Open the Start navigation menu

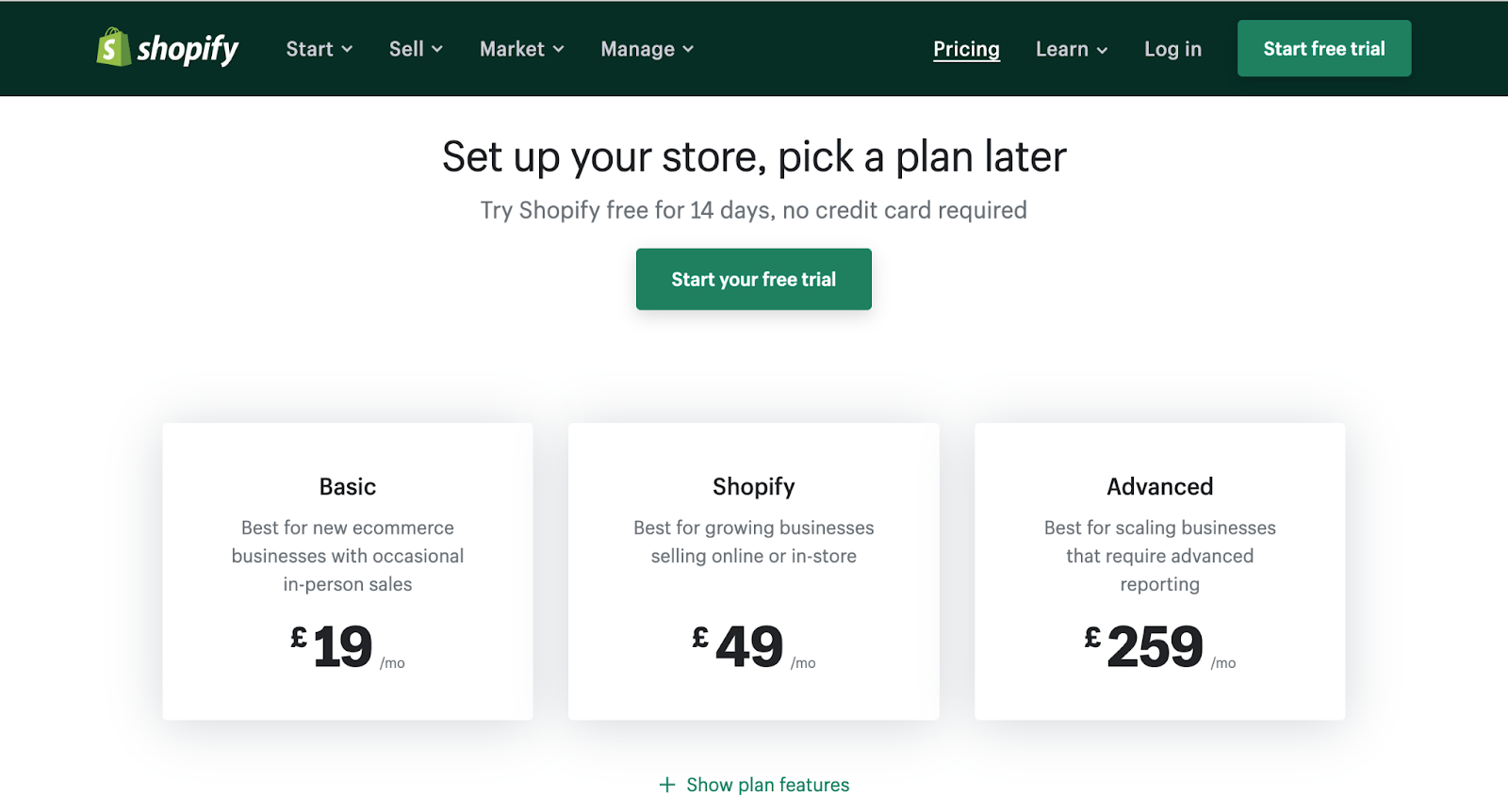[320, 49]
